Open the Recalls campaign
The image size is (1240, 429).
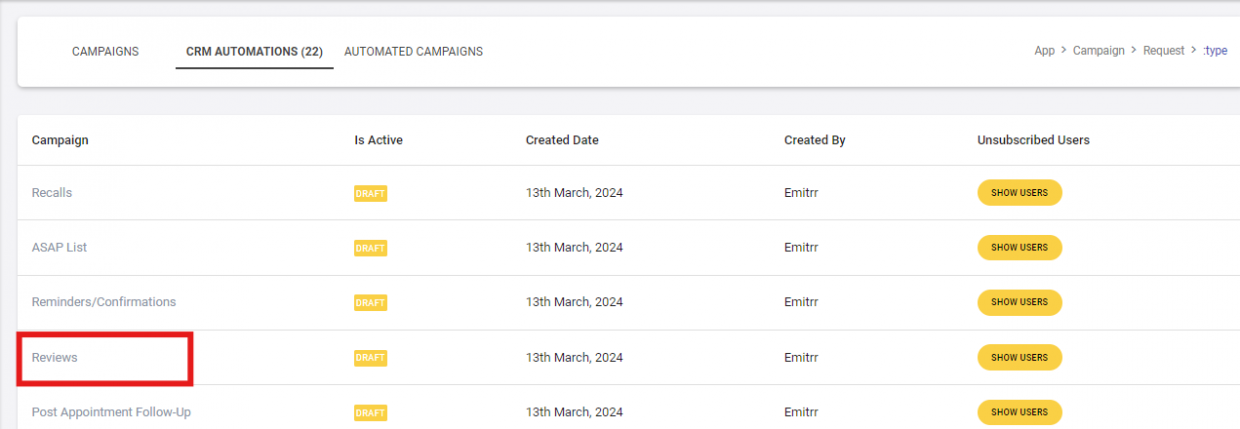52,193
